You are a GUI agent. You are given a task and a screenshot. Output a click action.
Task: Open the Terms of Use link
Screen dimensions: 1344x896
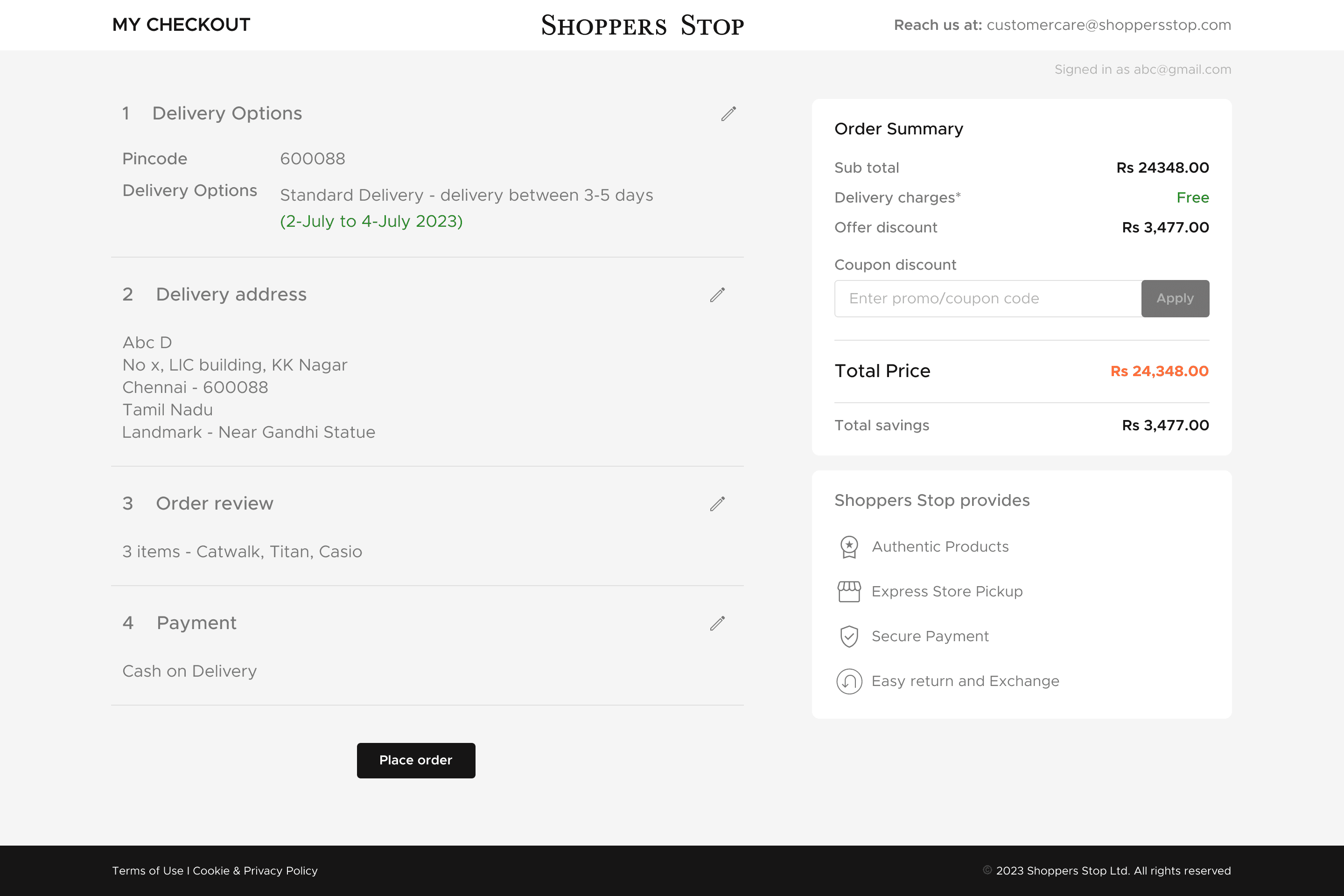147,871
